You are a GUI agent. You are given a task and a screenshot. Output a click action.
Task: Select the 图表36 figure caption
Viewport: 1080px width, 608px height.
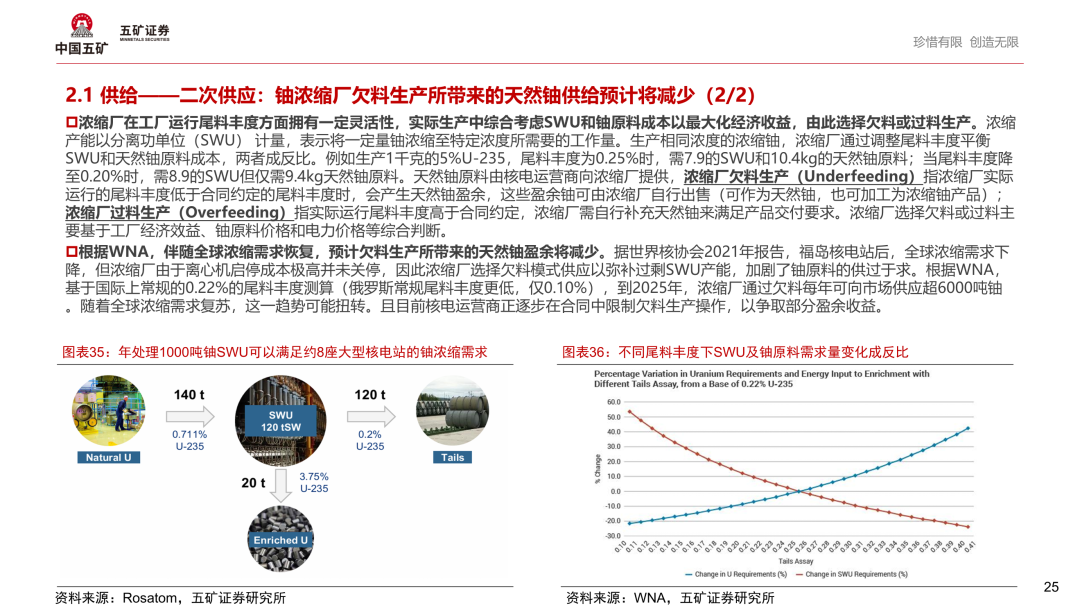coord(735,352)
